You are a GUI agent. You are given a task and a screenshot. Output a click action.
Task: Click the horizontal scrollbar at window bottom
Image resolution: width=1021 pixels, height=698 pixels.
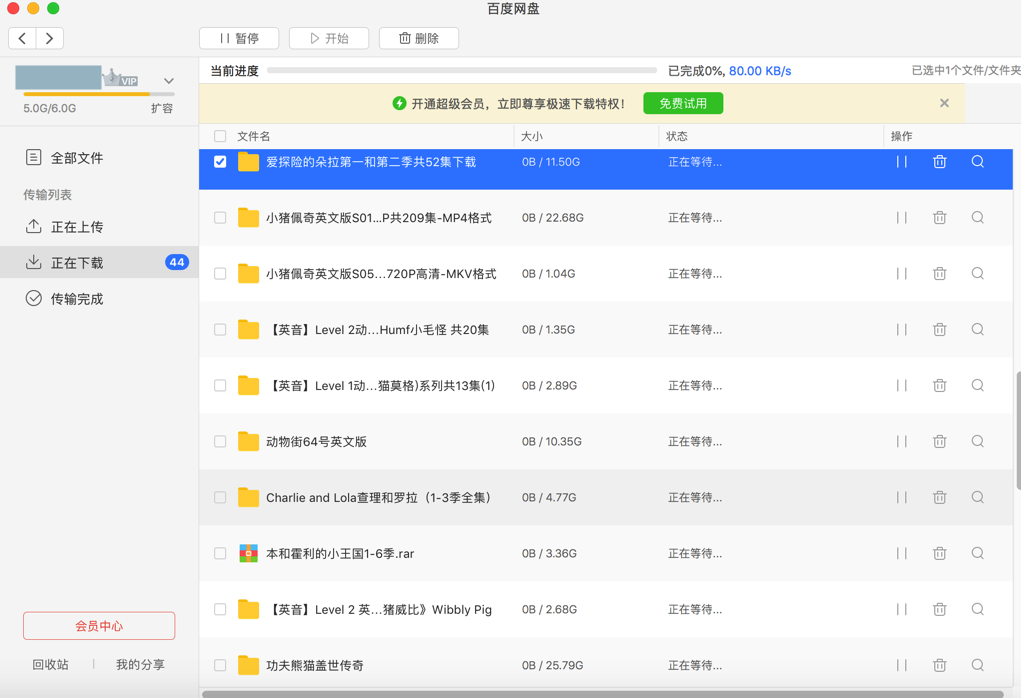[x=602, y=694]
